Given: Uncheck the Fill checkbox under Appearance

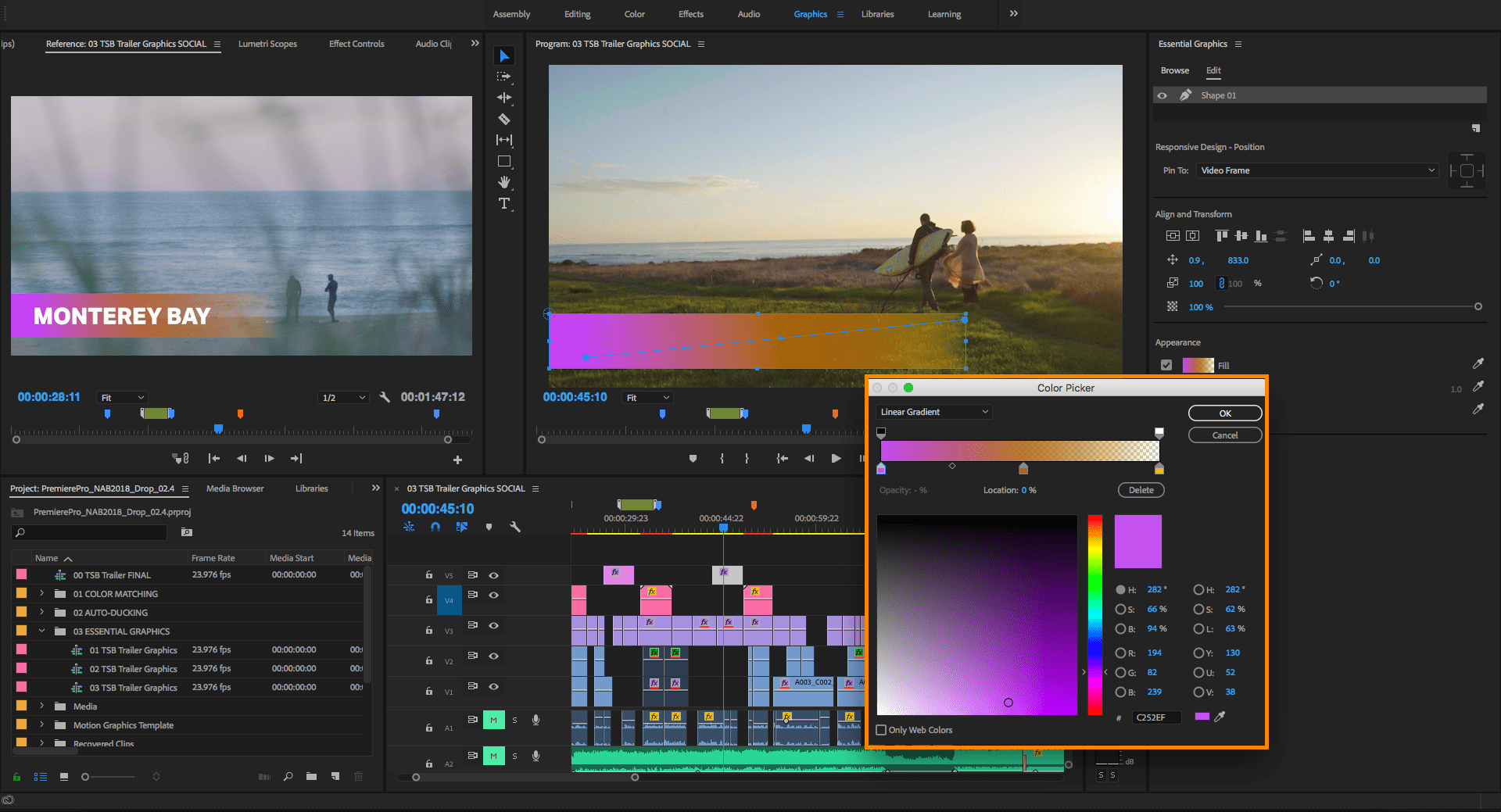Looking at the screenshot, I should click(x=1166, y=364).
